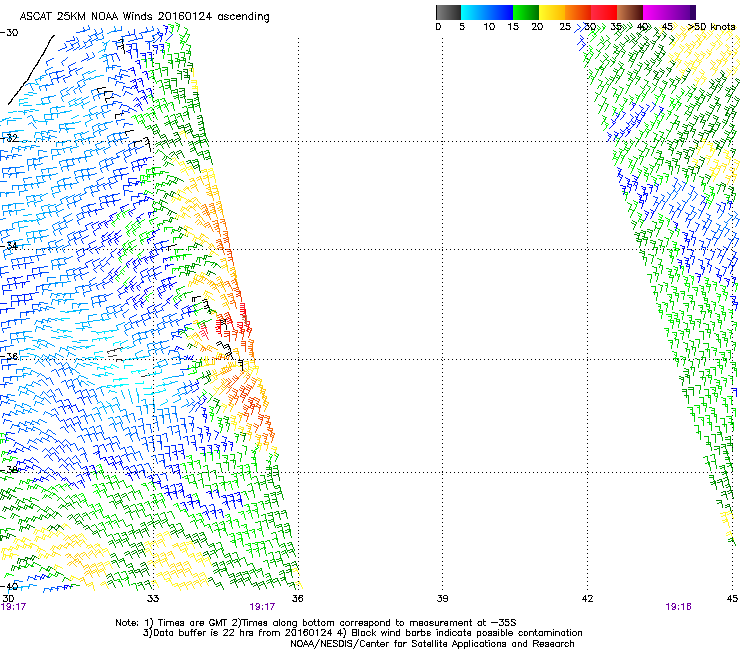Click the black diagonal line near the -30 label
The height and width of the screenshot is (650, 740).
click(31, 69)
